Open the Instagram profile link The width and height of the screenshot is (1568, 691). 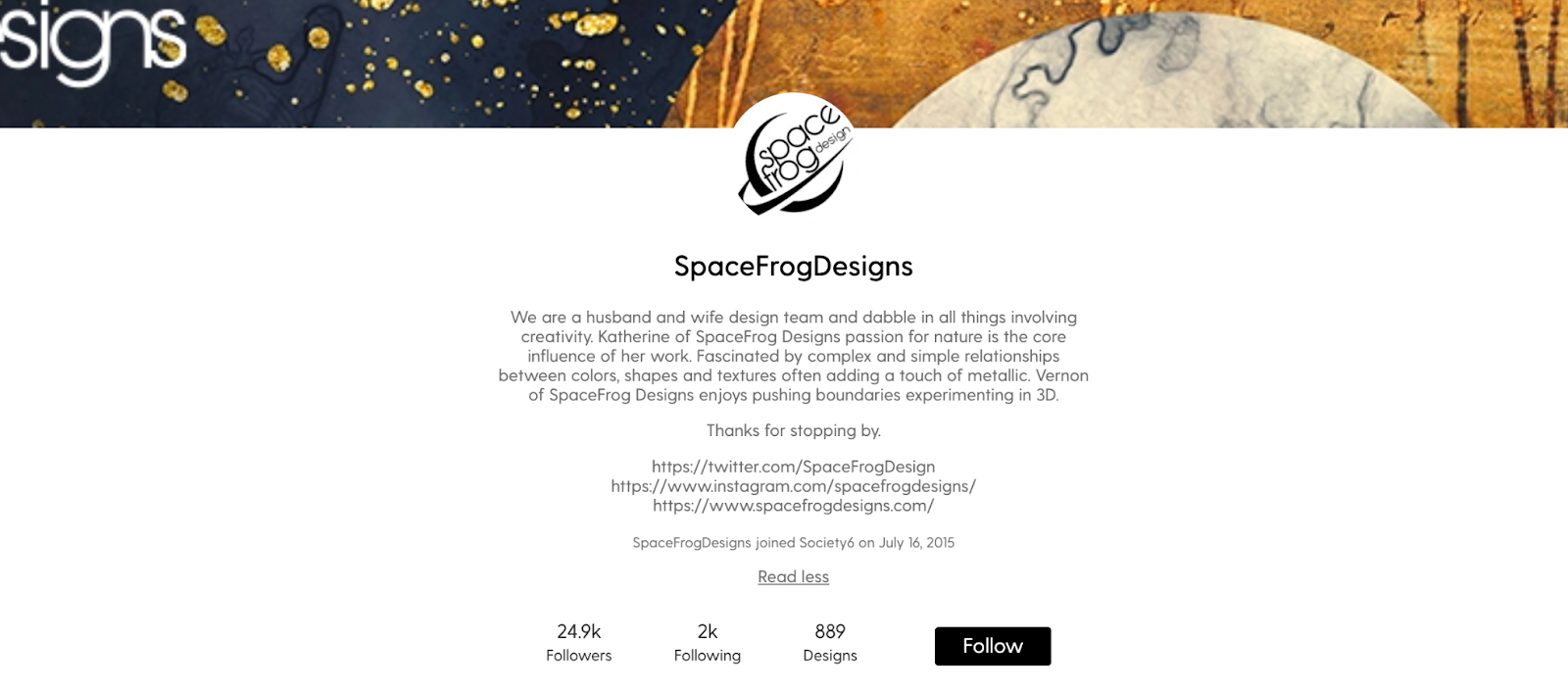coord(794,486)
